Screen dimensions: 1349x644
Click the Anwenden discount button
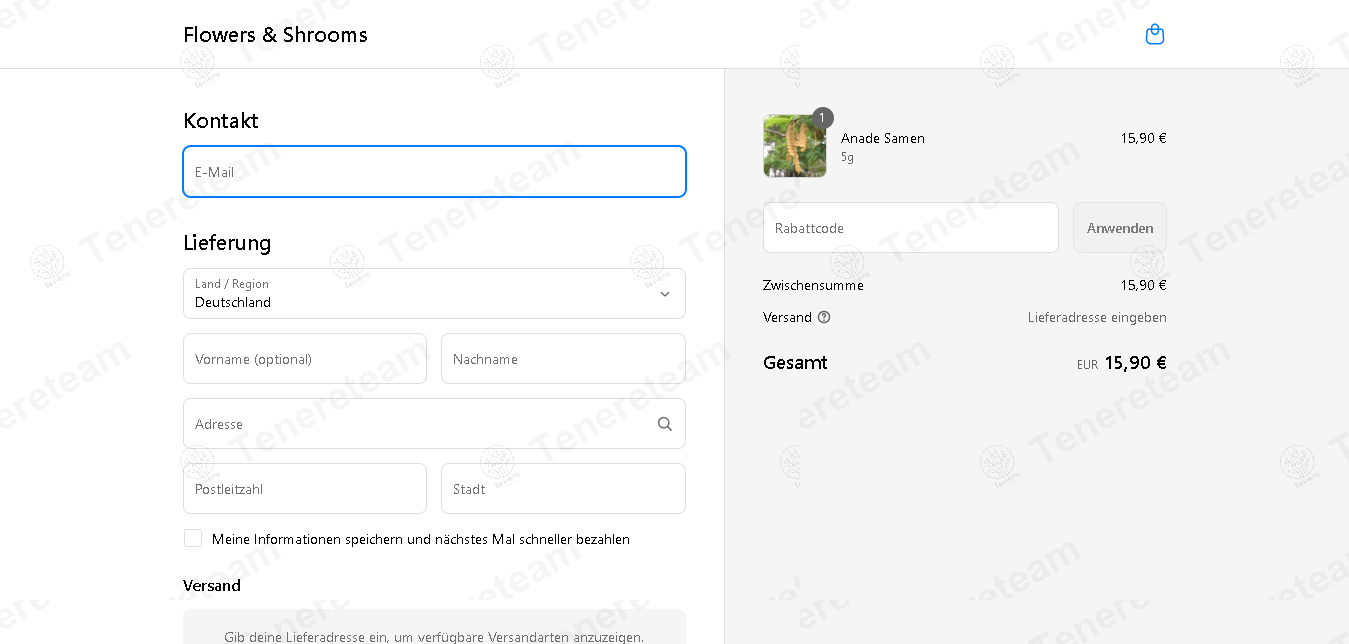click(1120, 228)
